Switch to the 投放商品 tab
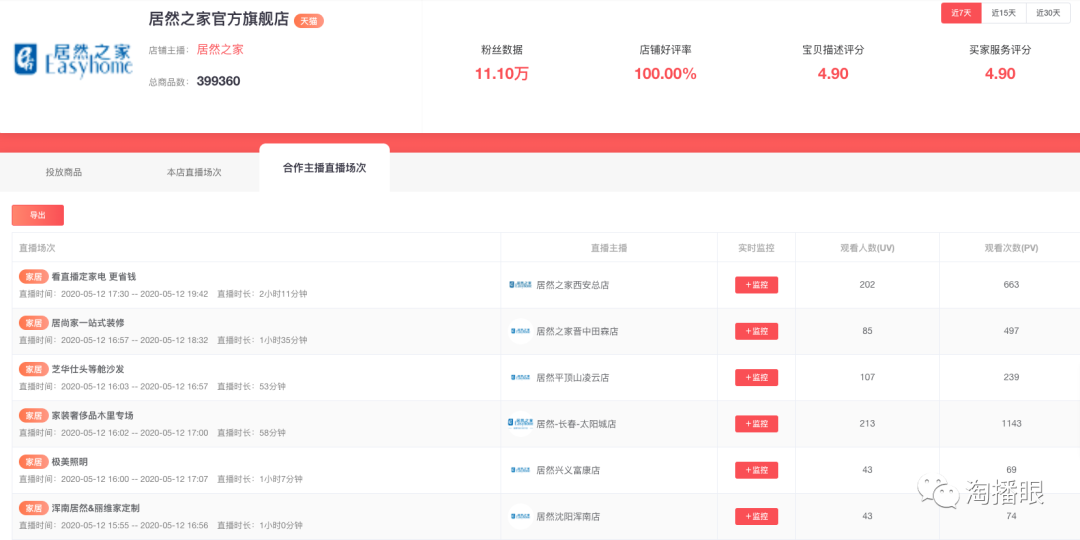Screen dimensions: 1080x540 (63, 172)
